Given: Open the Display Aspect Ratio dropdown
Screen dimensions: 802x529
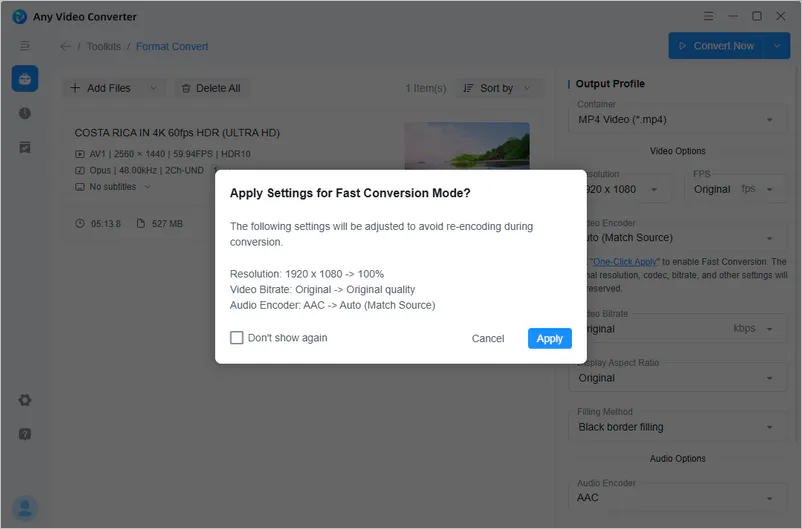Looking at the screenshot, I should pyautogui.click(x=677, y=378).
